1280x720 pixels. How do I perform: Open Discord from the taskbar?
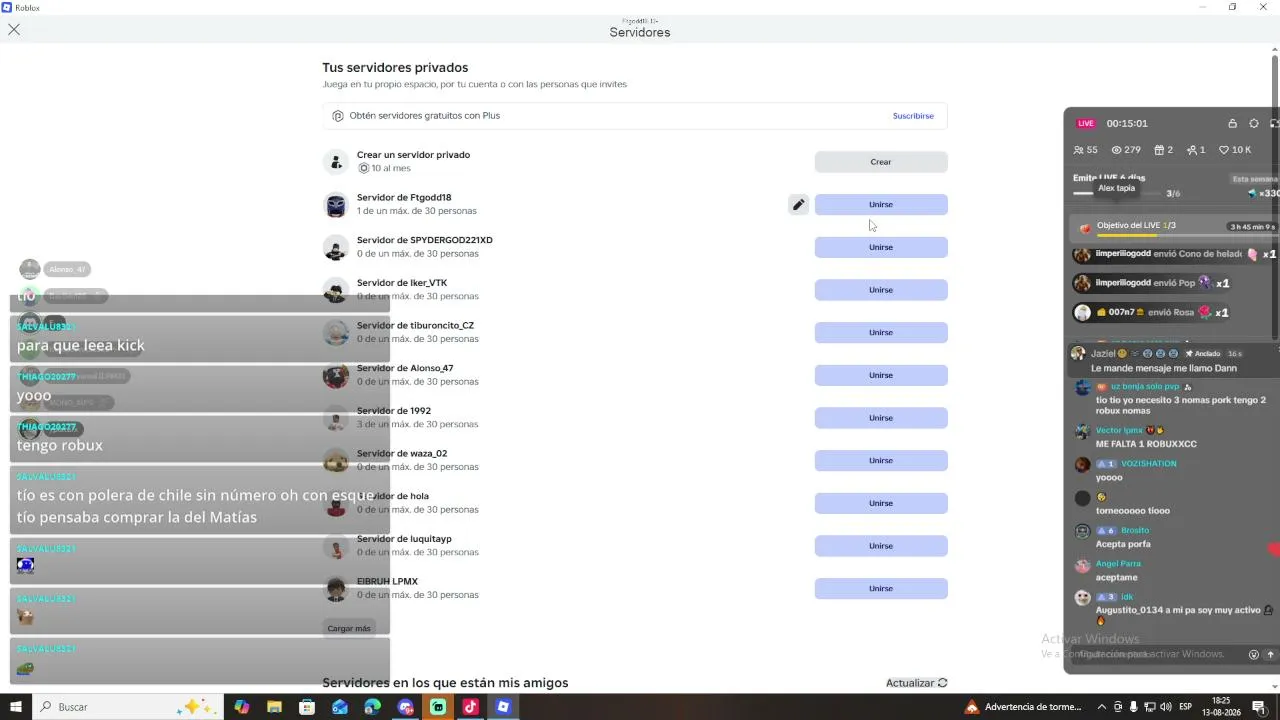[406, 707]
